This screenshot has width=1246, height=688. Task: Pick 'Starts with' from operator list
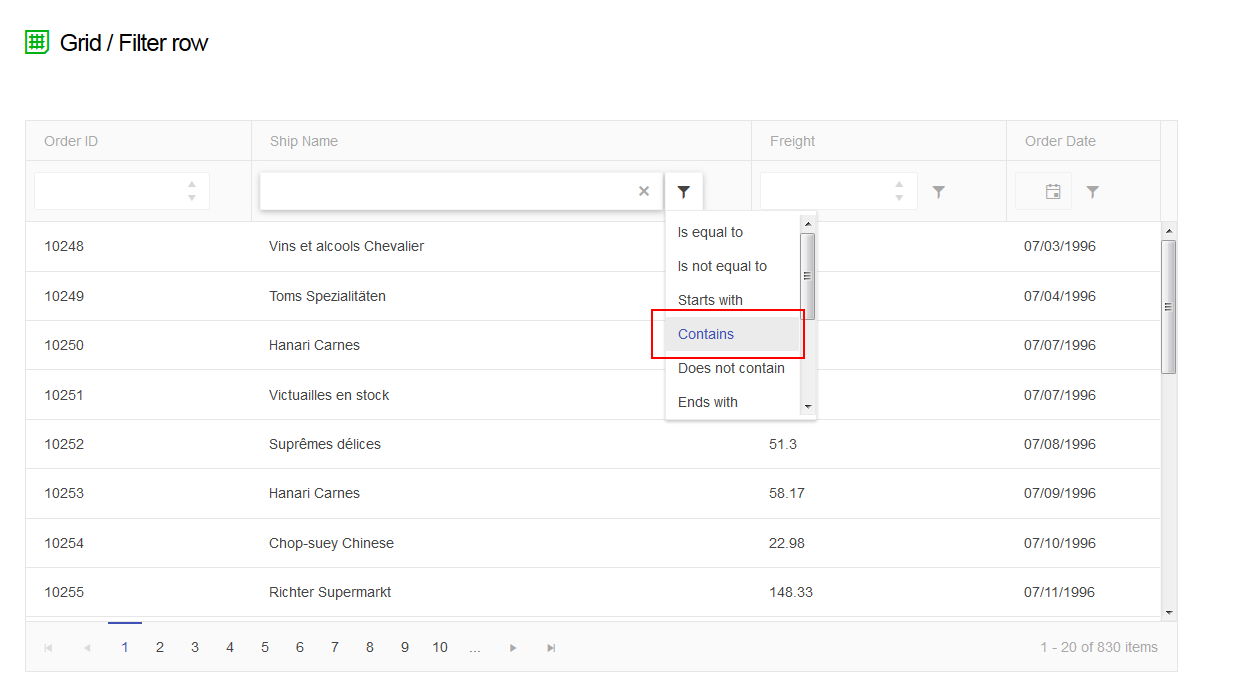pyautogui.click(x=710, y=300)
